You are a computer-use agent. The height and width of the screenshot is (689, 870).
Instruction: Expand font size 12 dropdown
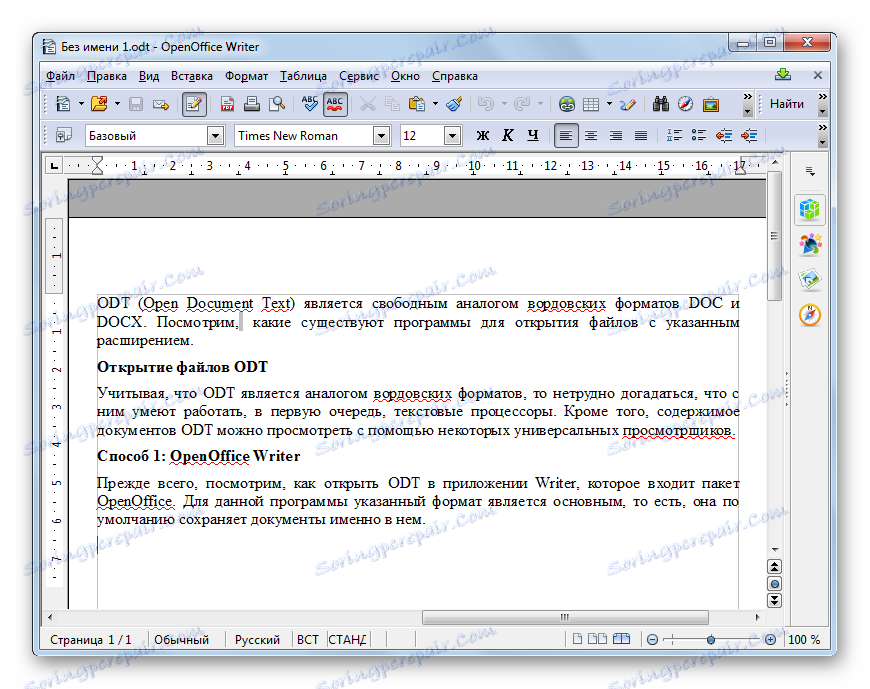[x=453, y=136]
